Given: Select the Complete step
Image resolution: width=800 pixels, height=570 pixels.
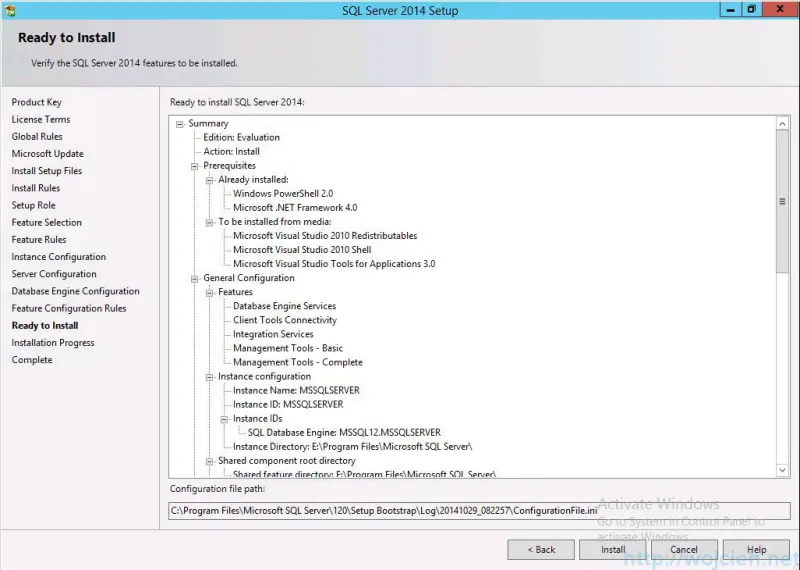Looking at the screenshot, I should [x=32, y=360].
